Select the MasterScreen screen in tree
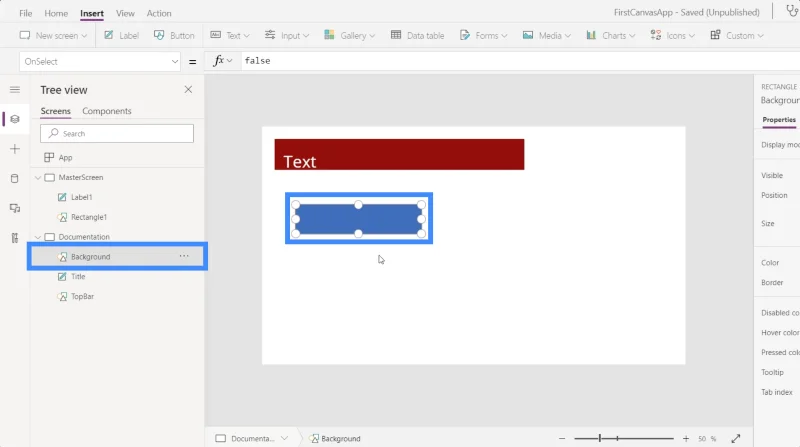This screenshot has width=800, height=447. coord(81,178)
